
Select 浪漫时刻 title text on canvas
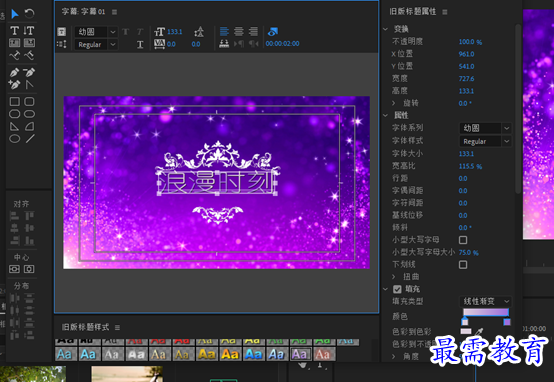[x=217, y=183]
